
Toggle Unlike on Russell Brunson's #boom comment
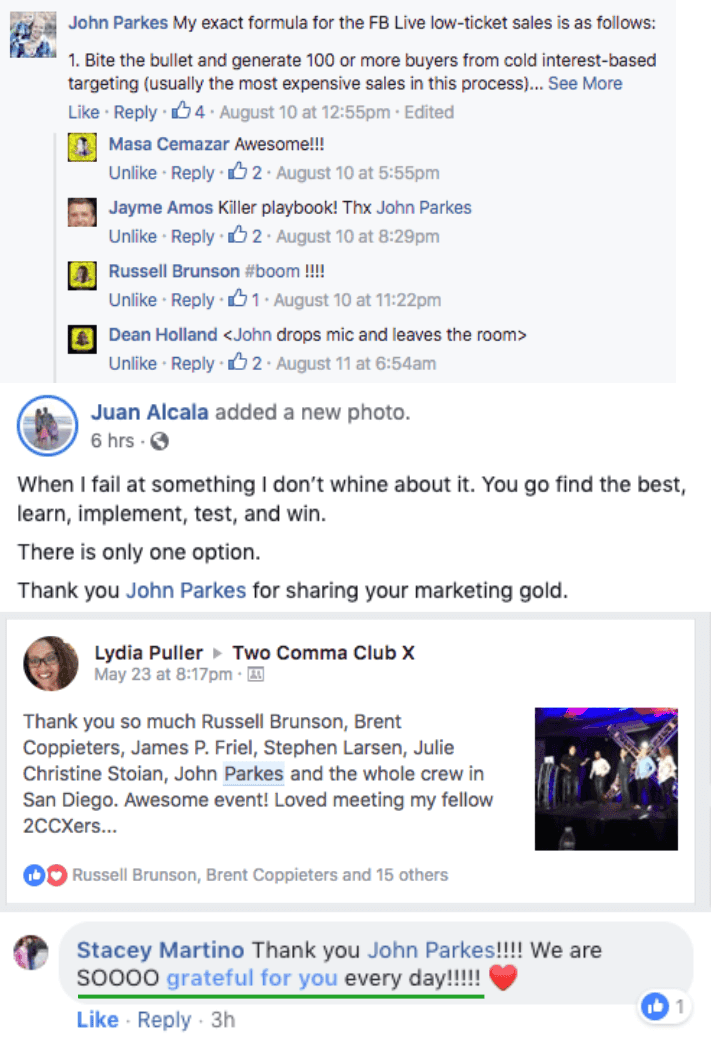tap(133, 300)
